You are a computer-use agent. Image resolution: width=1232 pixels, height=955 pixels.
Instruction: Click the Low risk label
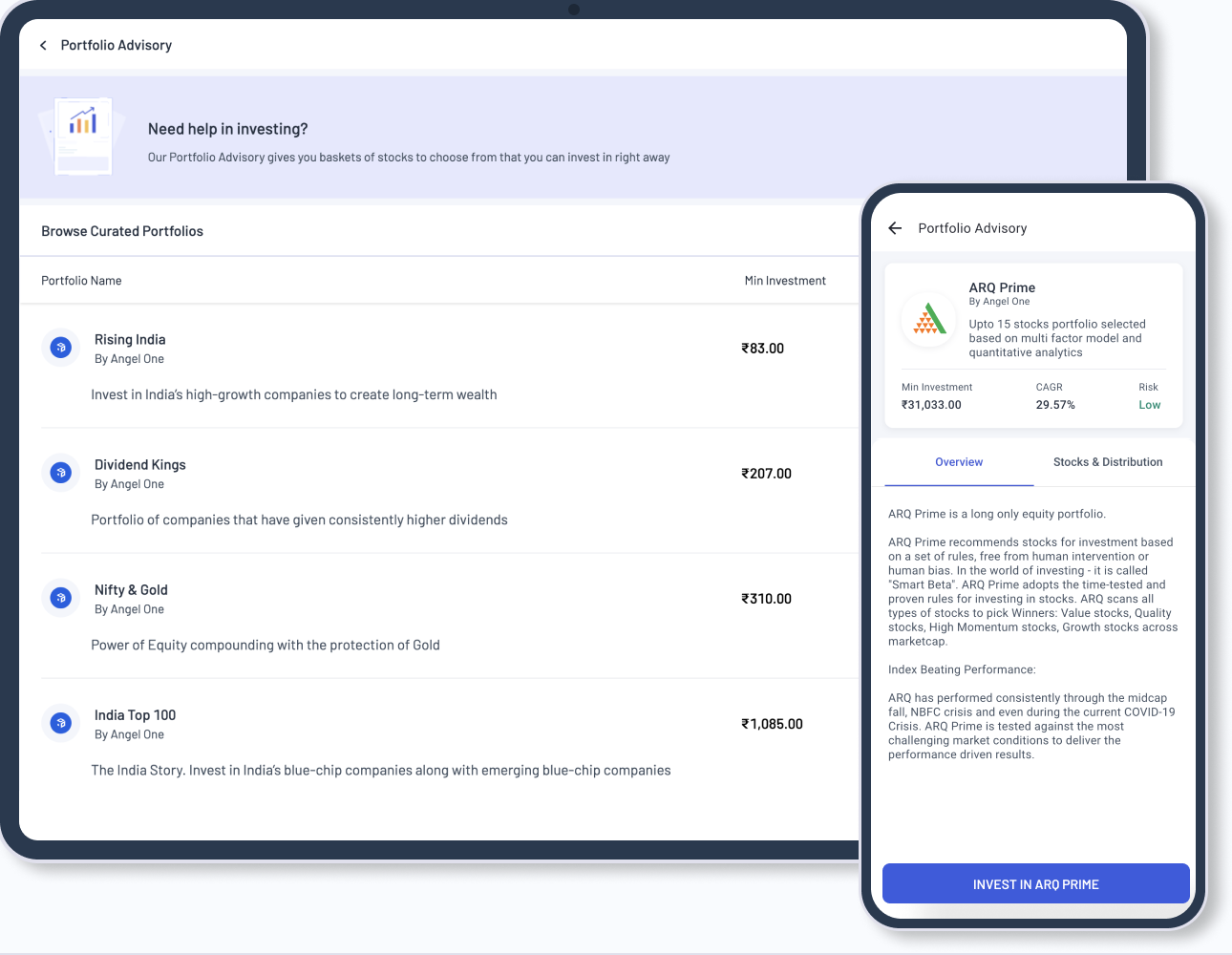1149,405
